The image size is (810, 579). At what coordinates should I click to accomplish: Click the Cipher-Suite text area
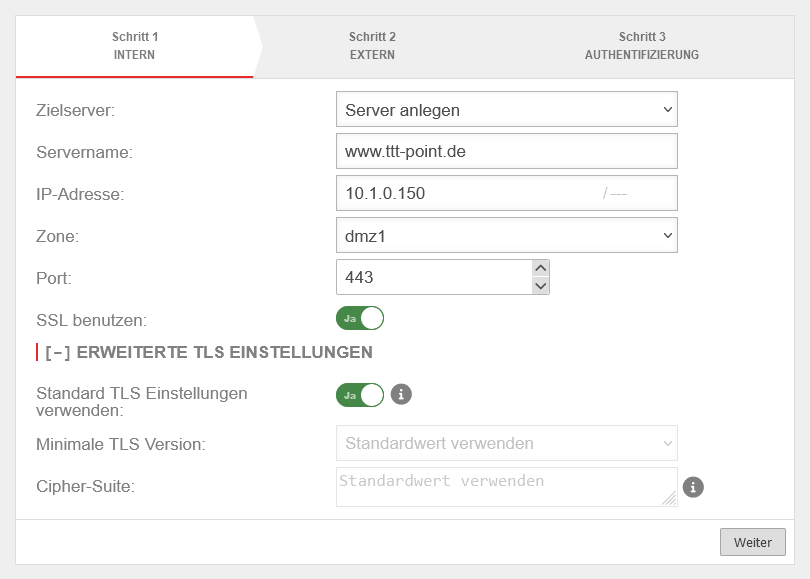[x=500, y=486]
